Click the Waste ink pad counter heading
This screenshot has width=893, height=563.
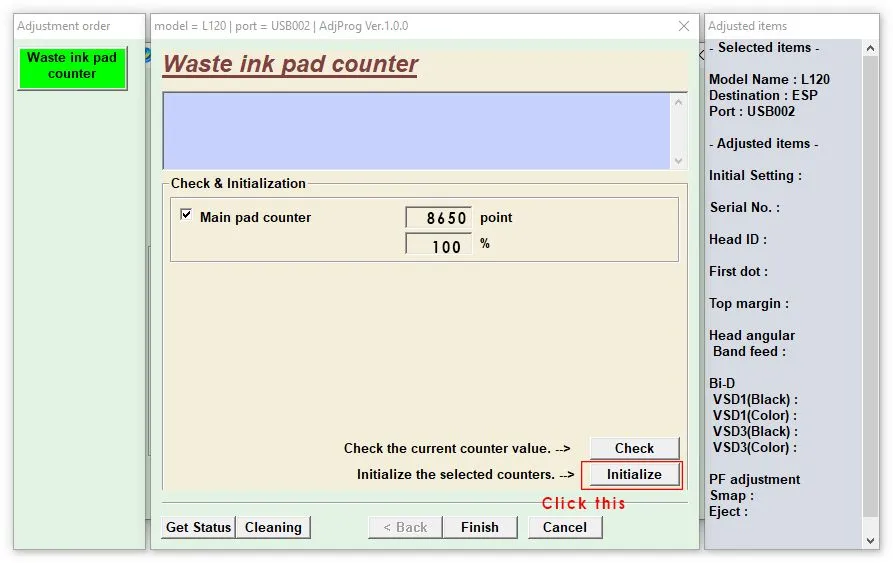(290, 64)
